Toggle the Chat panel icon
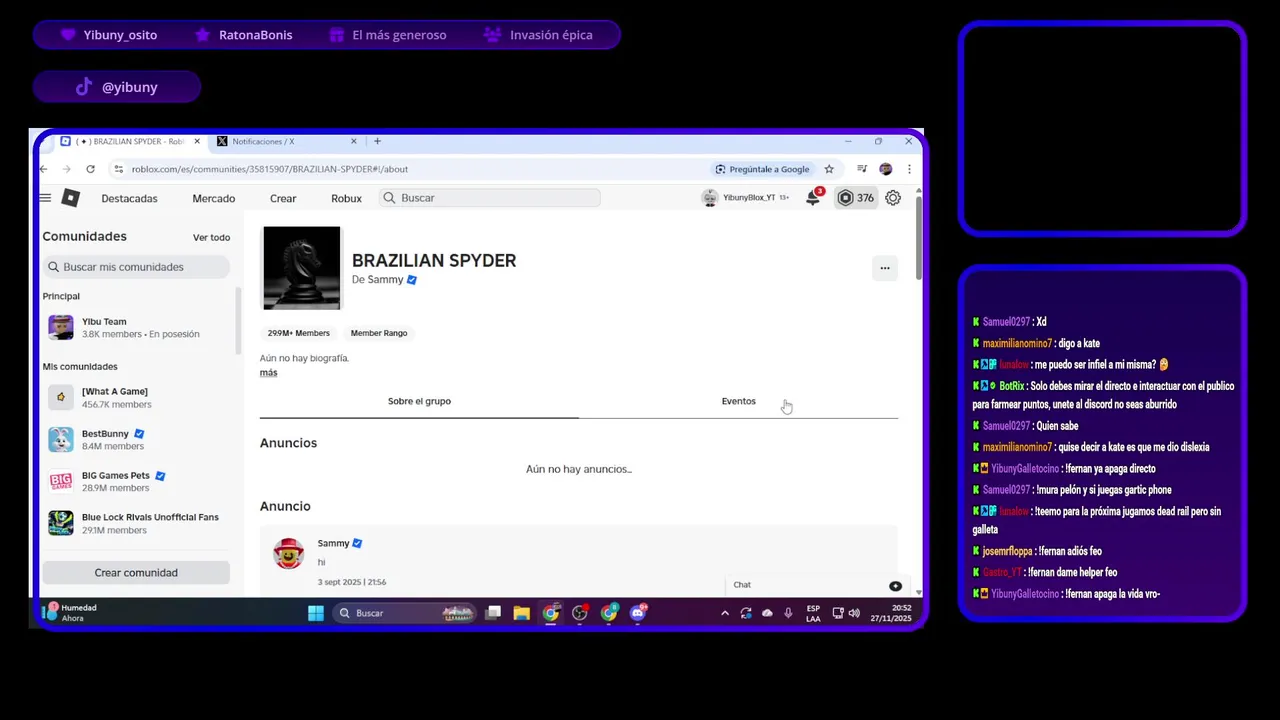This screenshot has height=720, width=1280. pos(895,586)
